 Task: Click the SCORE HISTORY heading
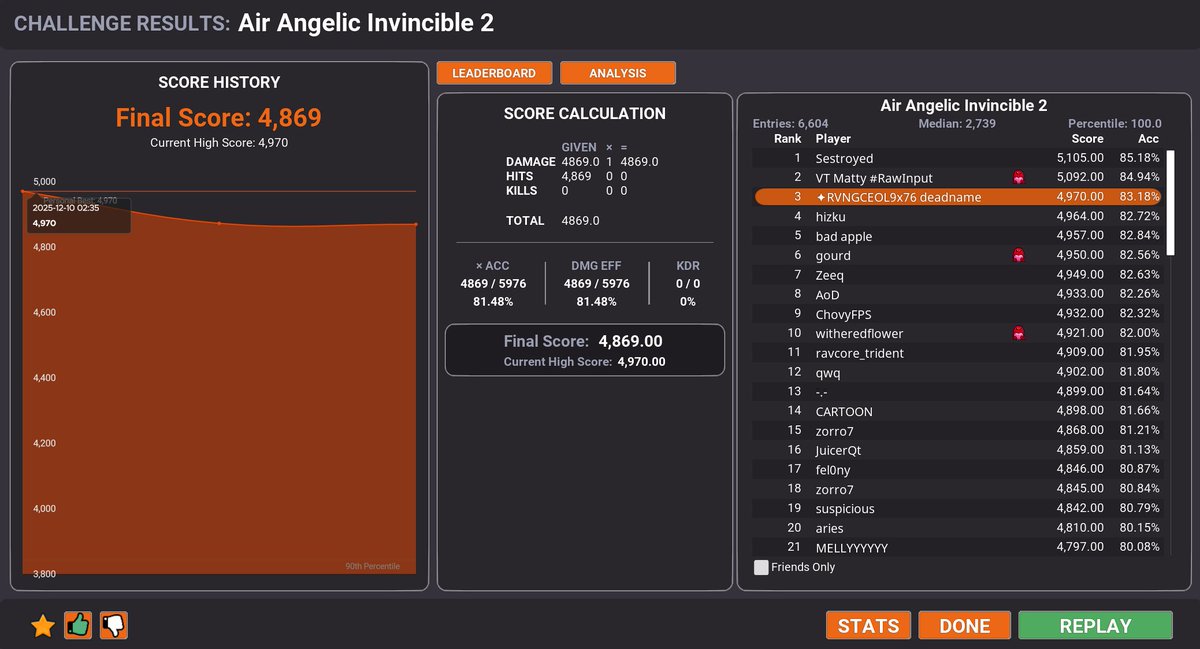[219, 82]
